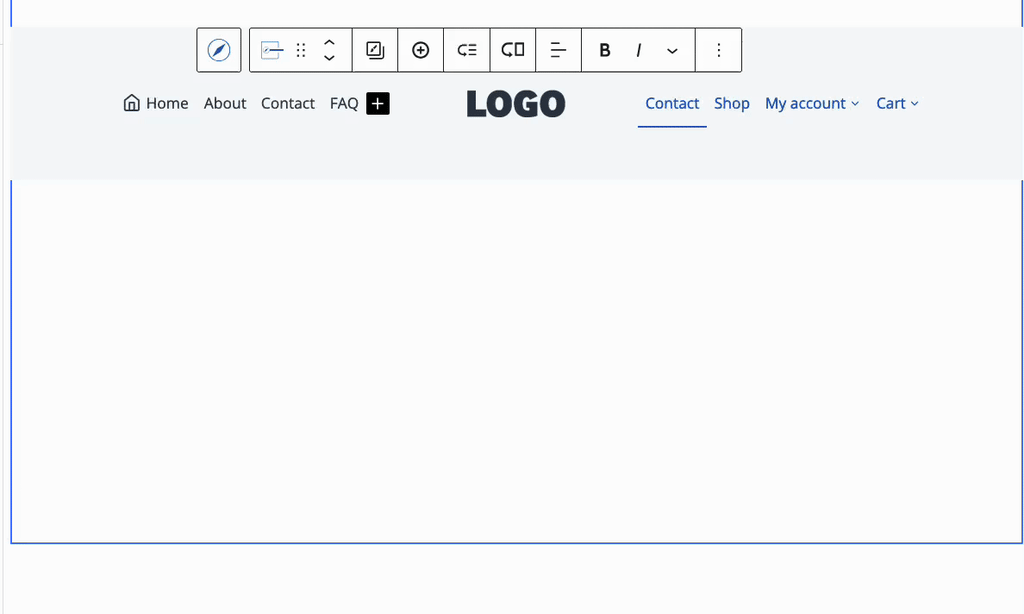Select the Shop menu link
The height and width of the screenshot is (614, 1024).
[731, 103]
